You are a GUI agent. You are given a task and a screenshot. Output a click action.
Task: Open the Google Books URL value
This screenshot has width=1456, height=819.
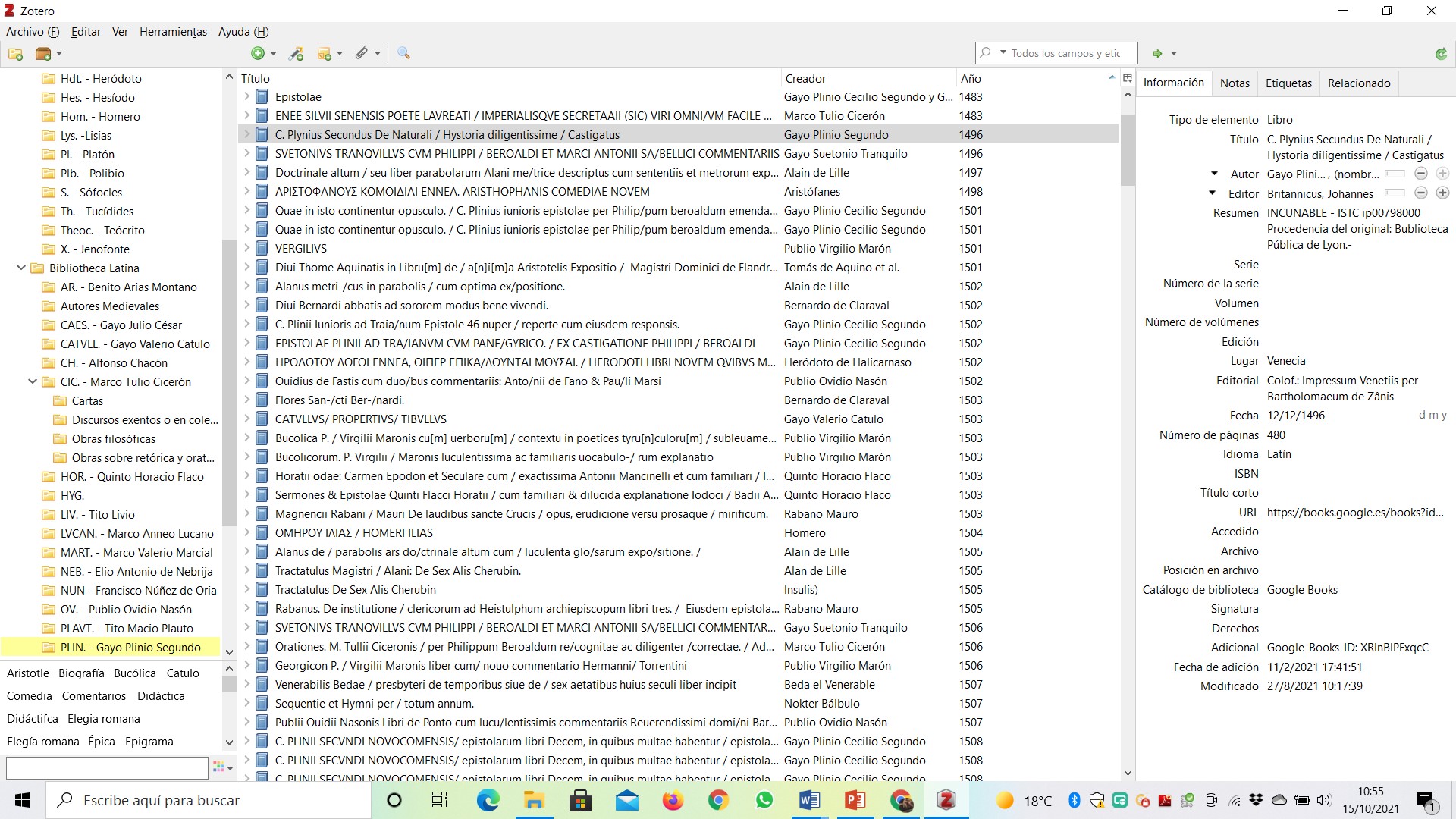tap(1354, 513)
